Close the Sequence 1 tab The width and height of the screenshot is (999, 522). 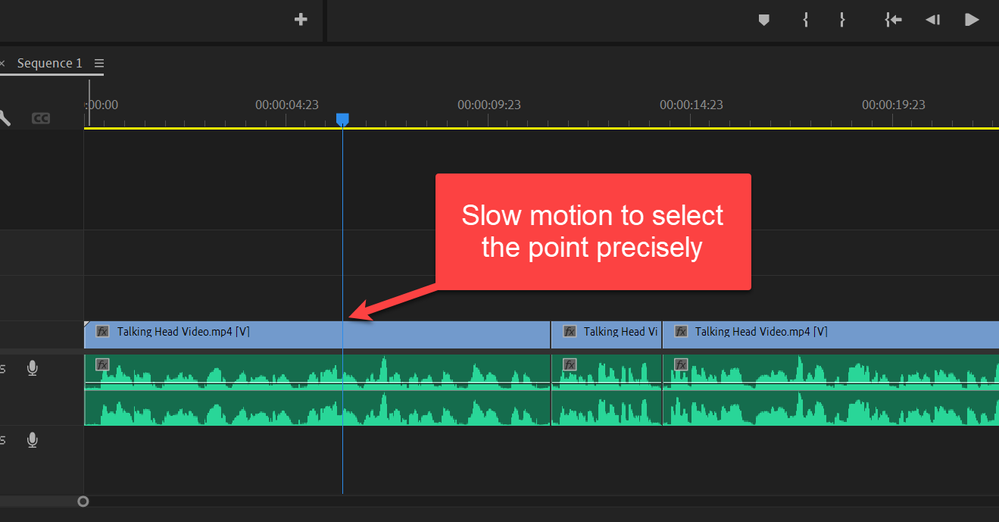tap(3, 63)
